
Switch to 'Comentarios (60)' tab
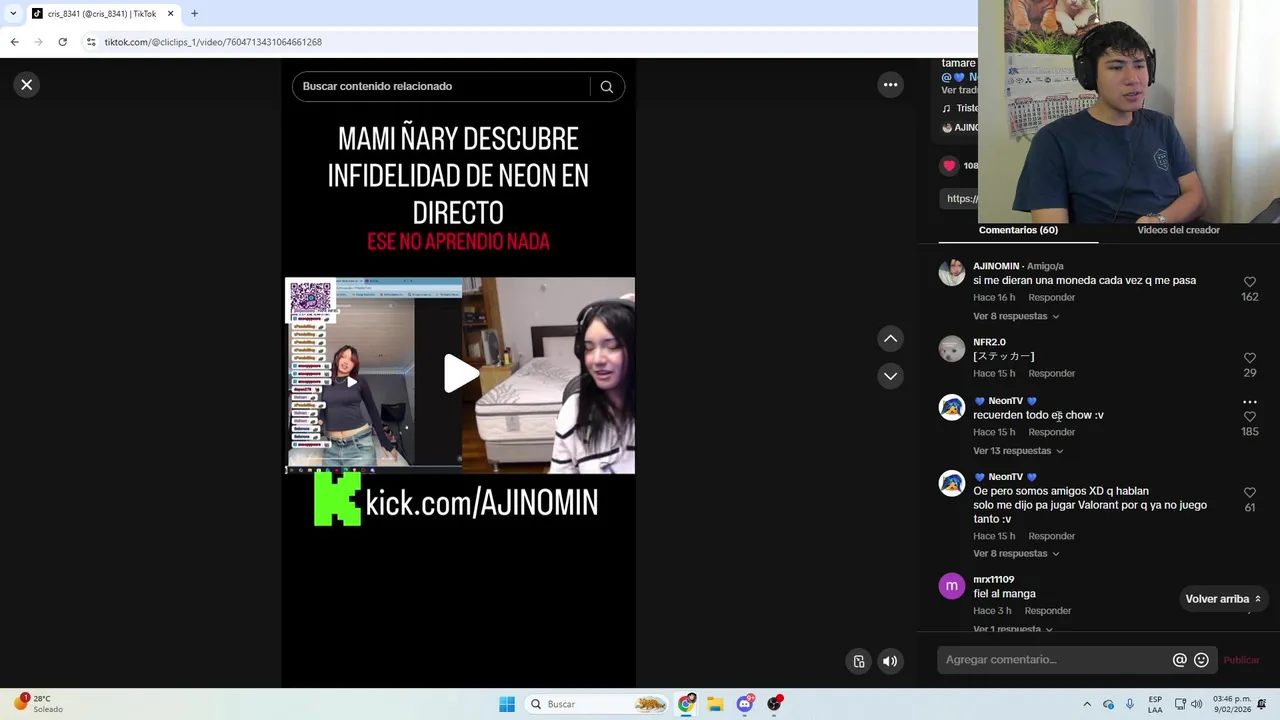point(1018,230)
